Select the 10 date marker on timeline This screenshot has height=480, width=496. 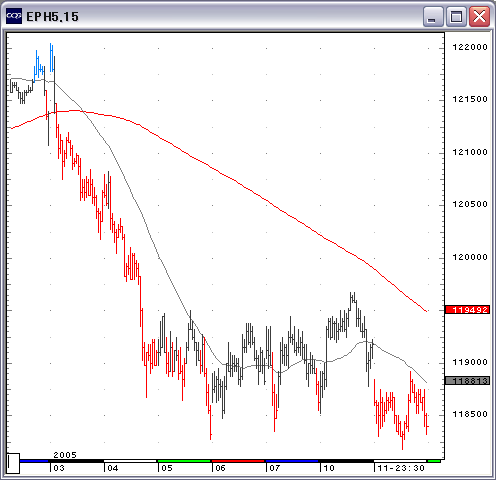click(x=329, y=468)
